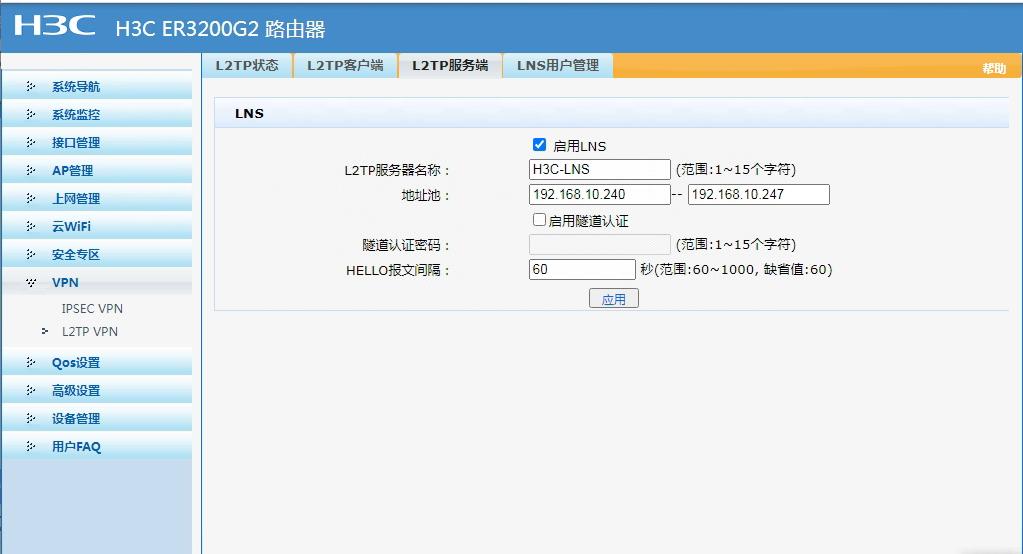Click the HELLO报文间隔 field showing 60
Viewport: 1023px width, 554px height.
click(582, 269)
